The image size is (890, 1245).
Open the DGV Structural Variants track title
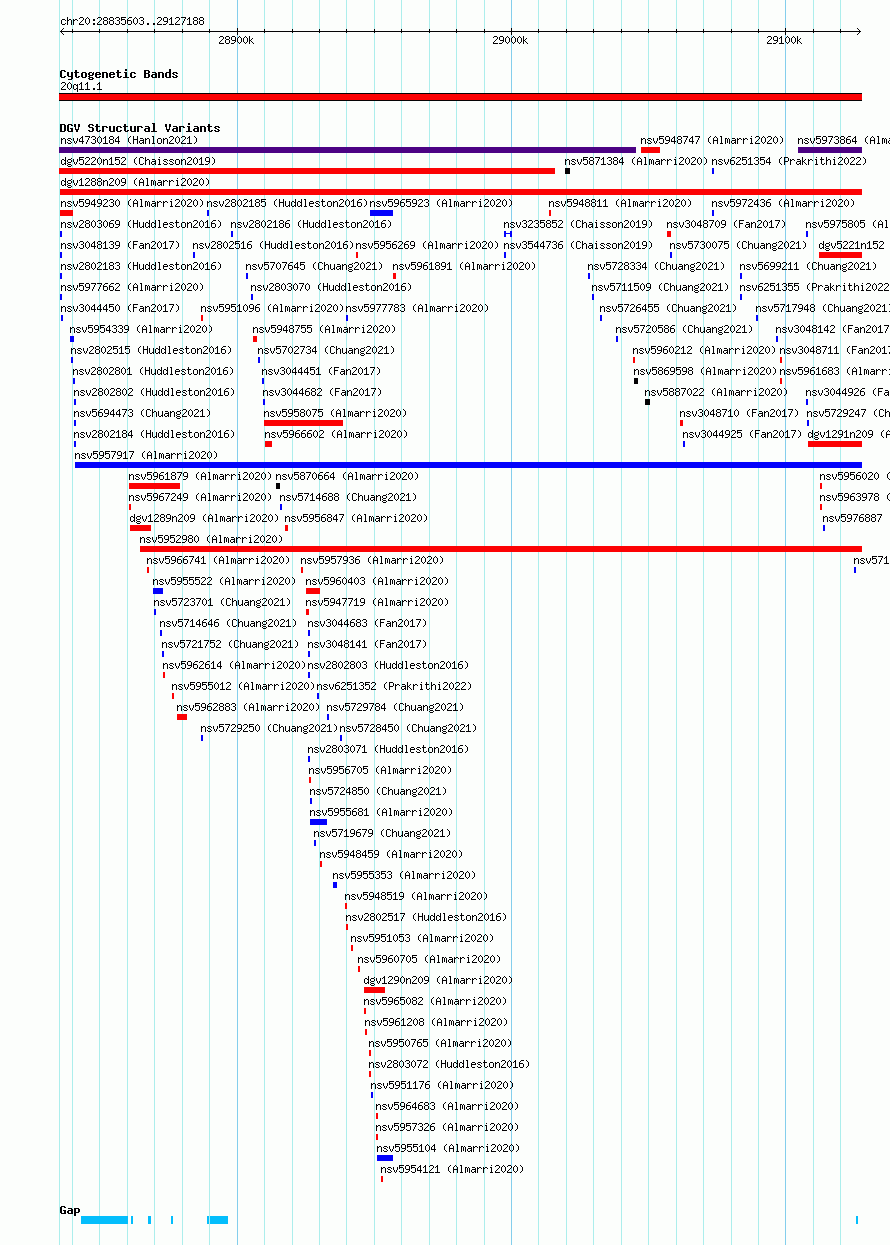tap(140, 128)
